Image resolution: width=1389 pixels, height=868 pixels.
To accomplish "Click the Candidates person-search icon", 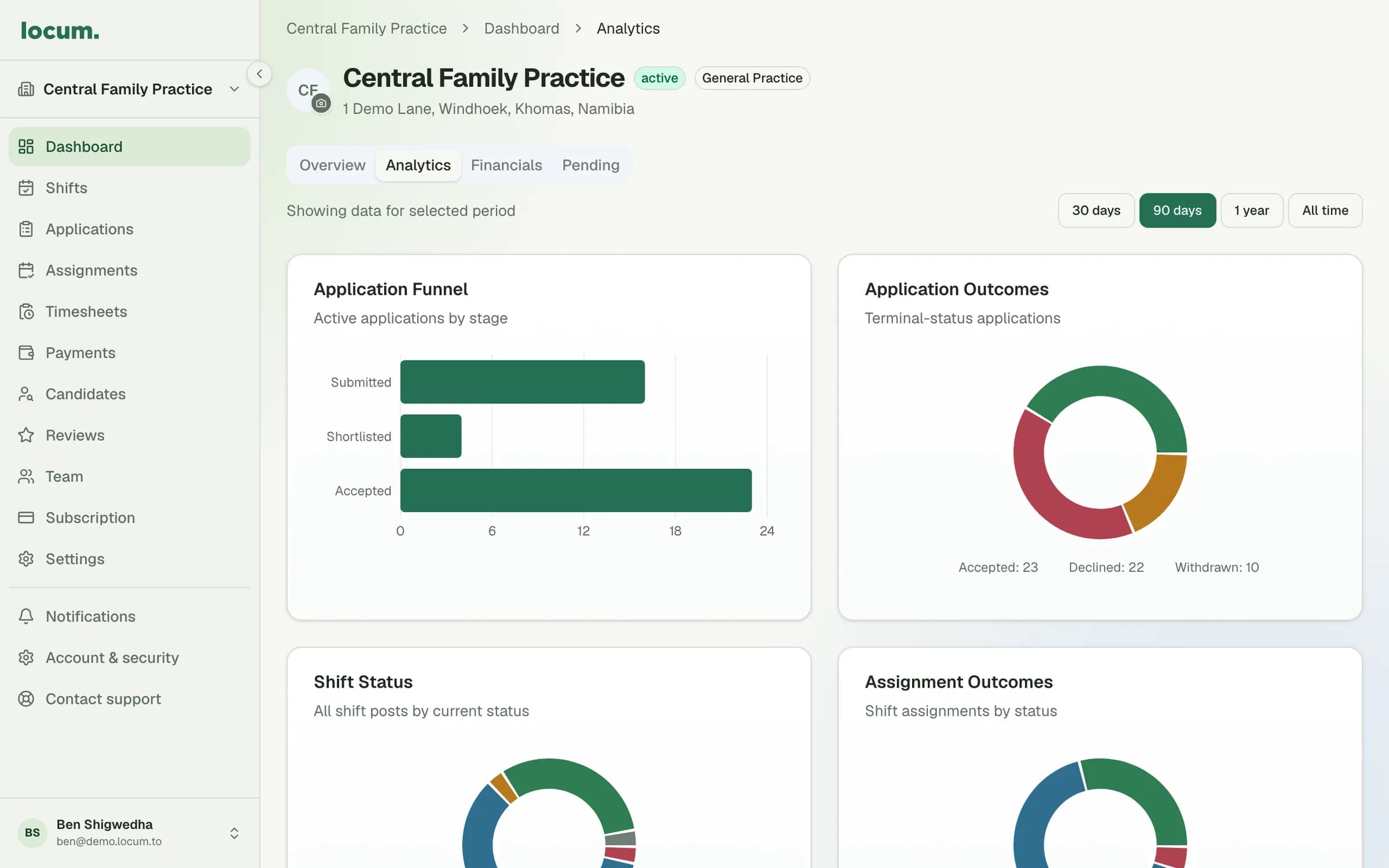I will point(26,394).
